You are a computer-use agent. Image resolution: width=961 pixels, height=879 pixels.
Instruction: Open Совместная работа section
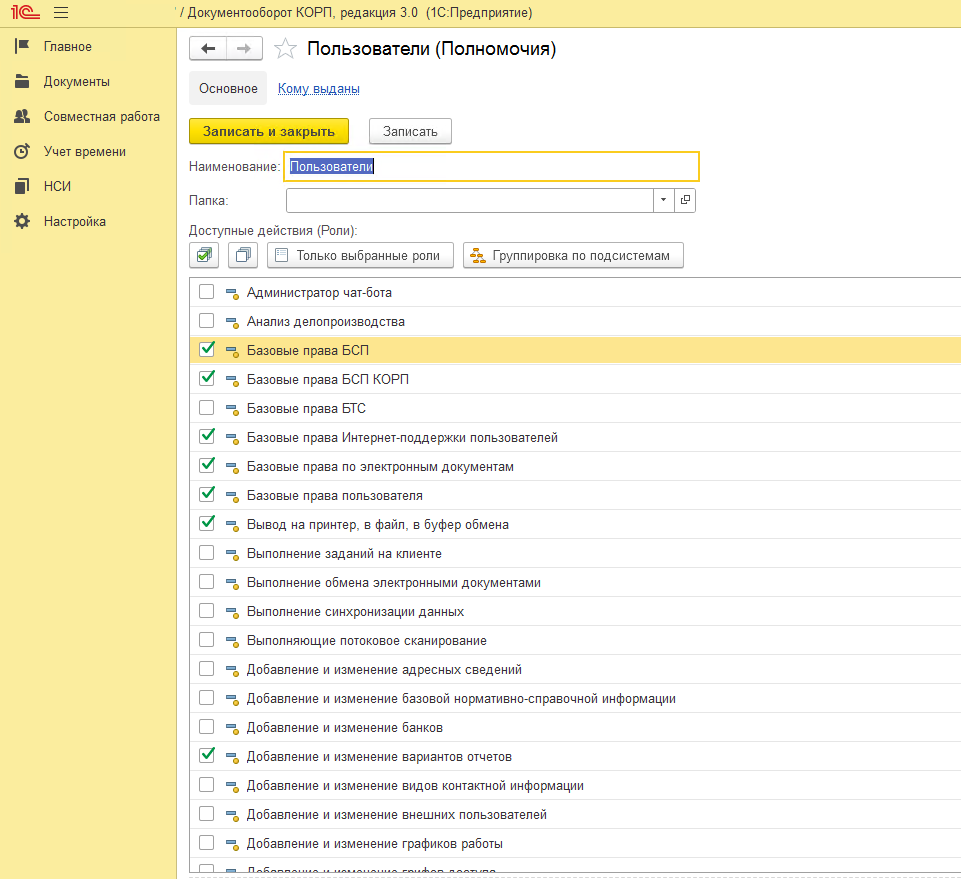click(x=102, y=116)
